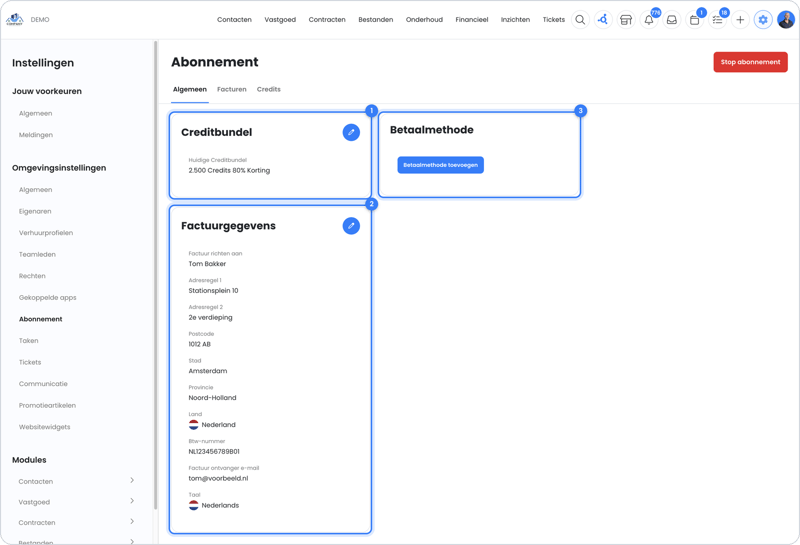Click the sidebar vertical scrollbar
Viewport: 800px width, 545px height.
pyautogui.click(x=155, y=276)
